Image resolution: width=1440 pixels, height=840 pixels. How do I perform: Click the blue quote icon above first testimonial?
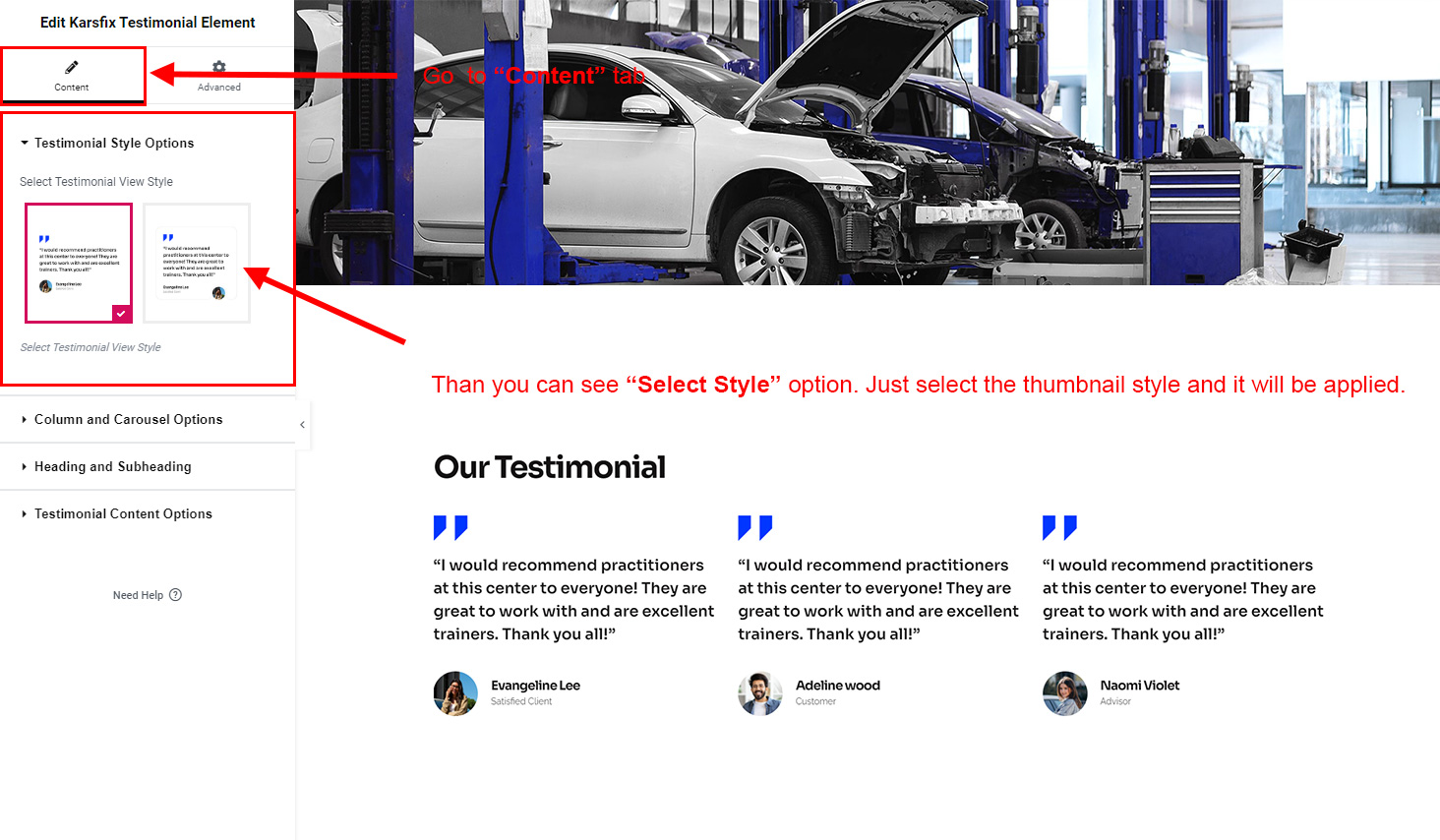coord(450,528)
